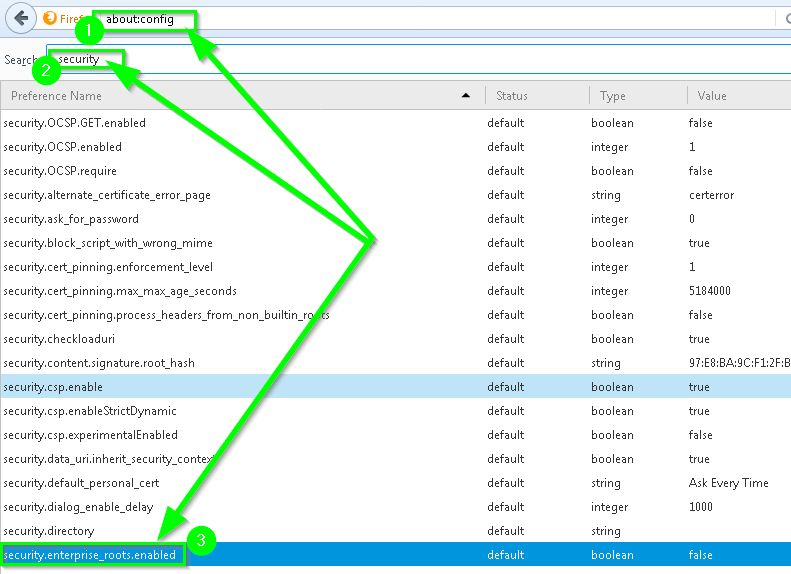791x574 pixels.
Task: Select the security.OCSP.GET.enabled preference
Action: tap(396, 123)
